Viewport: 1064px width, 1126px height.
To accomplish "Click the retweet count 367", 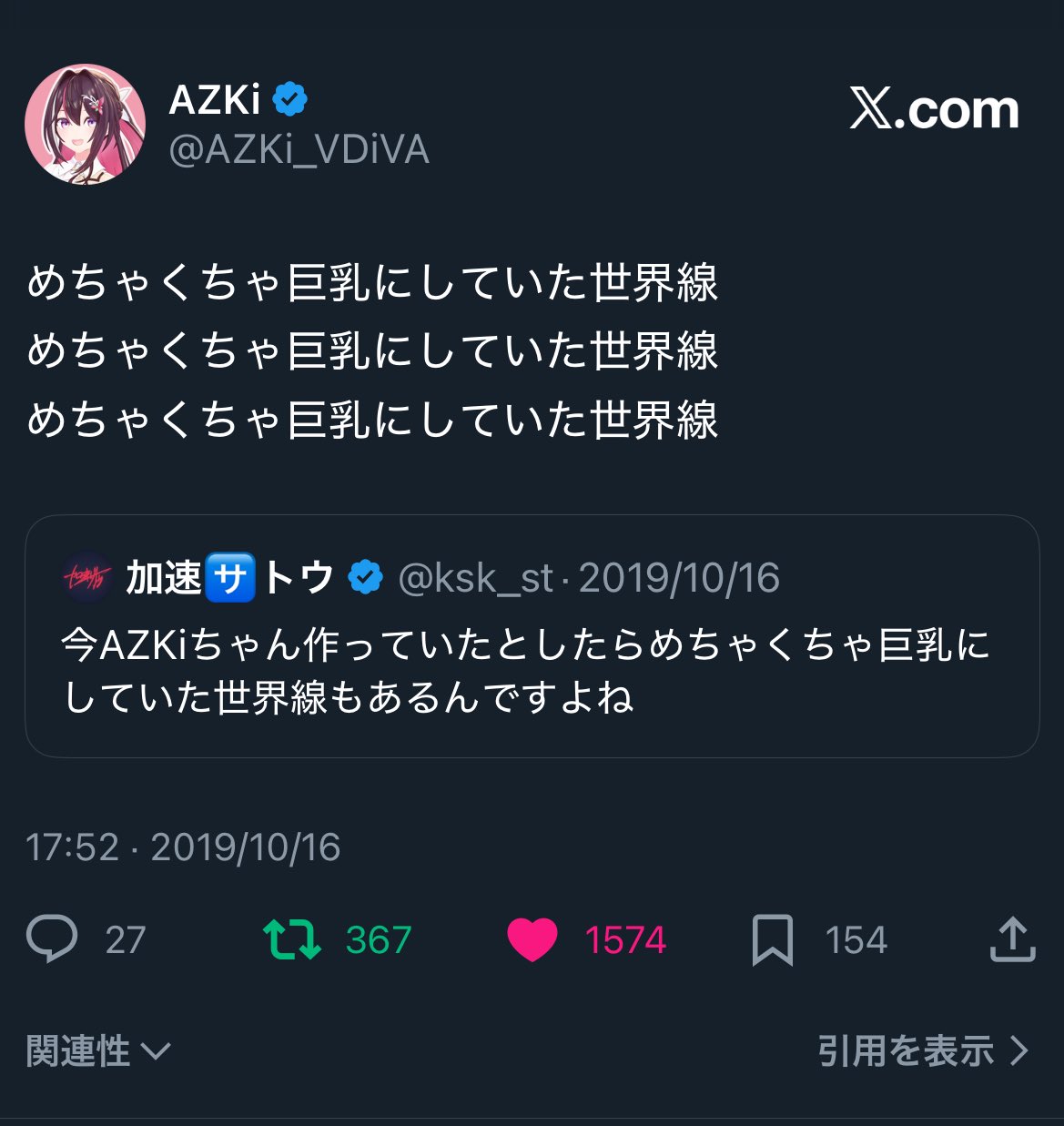I will pyautogui.click(x=379, y=940).
